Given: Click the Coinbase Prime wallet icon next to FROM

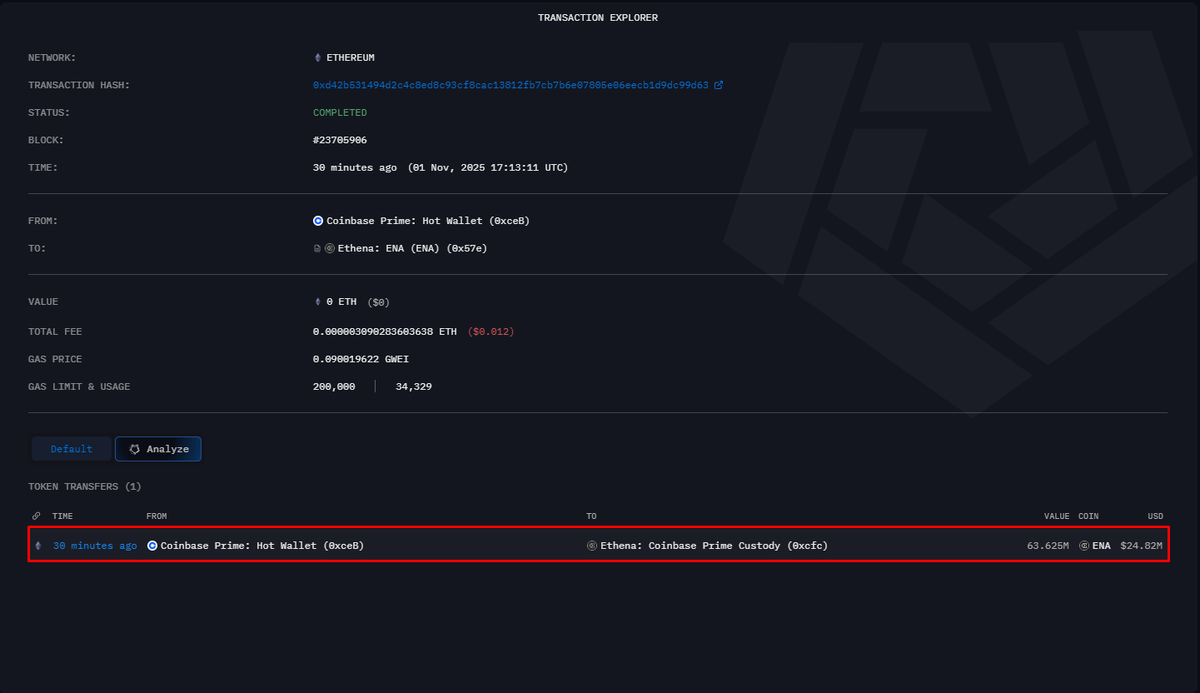Looking at the screenshot, I should pos(318,220).
